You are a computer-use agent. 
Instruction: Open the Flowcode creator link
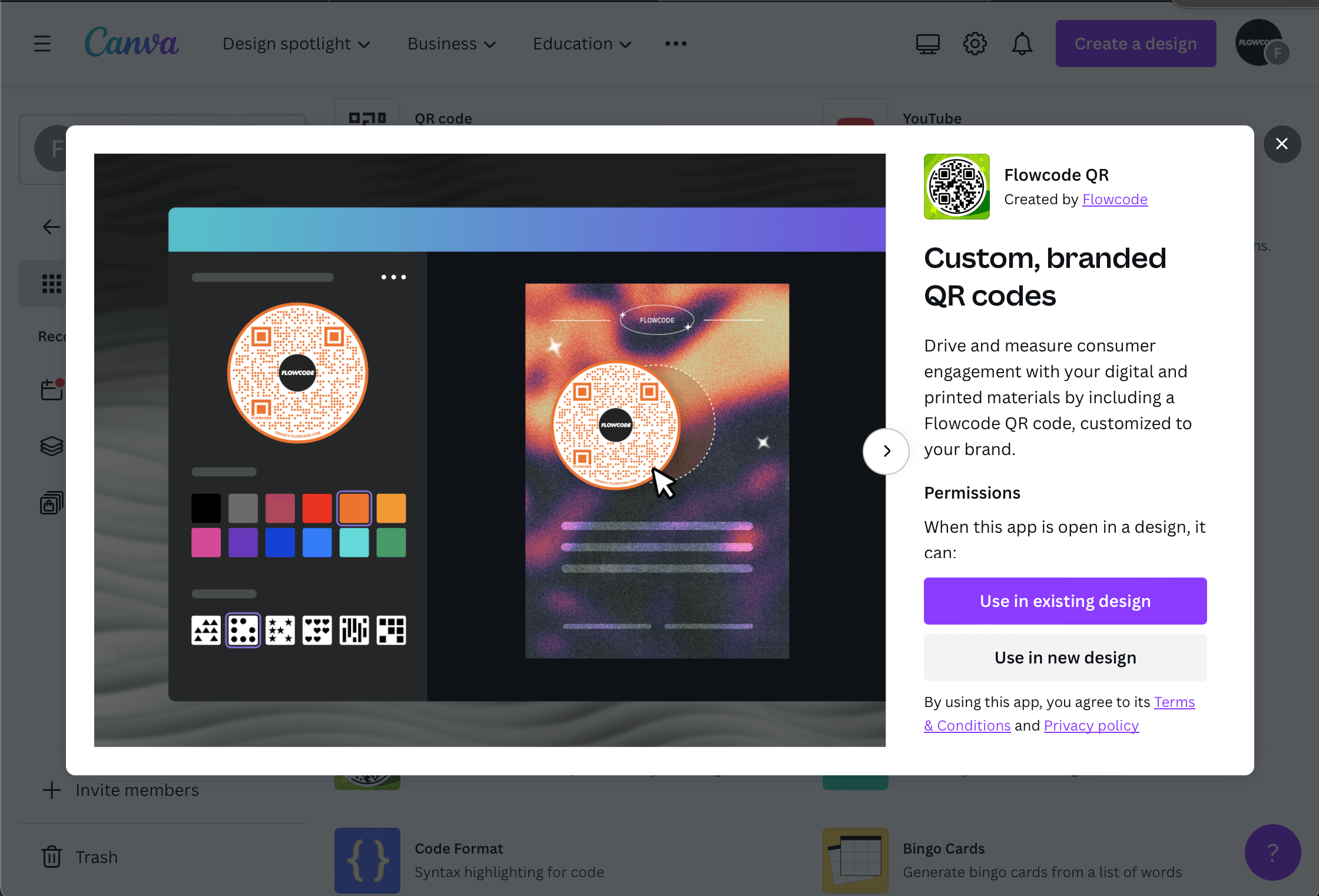1114,200
